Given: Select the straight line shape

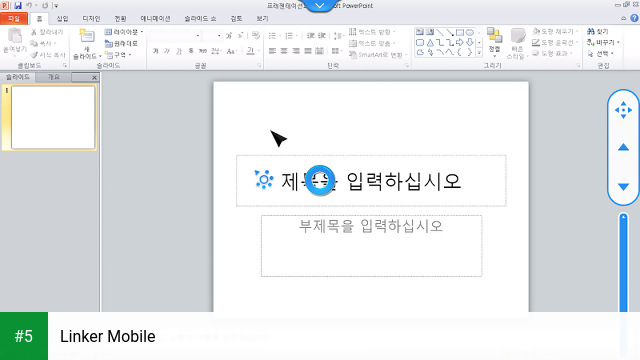Looking at the screenshot, I should pyautogui.click(x=440, y=32).
